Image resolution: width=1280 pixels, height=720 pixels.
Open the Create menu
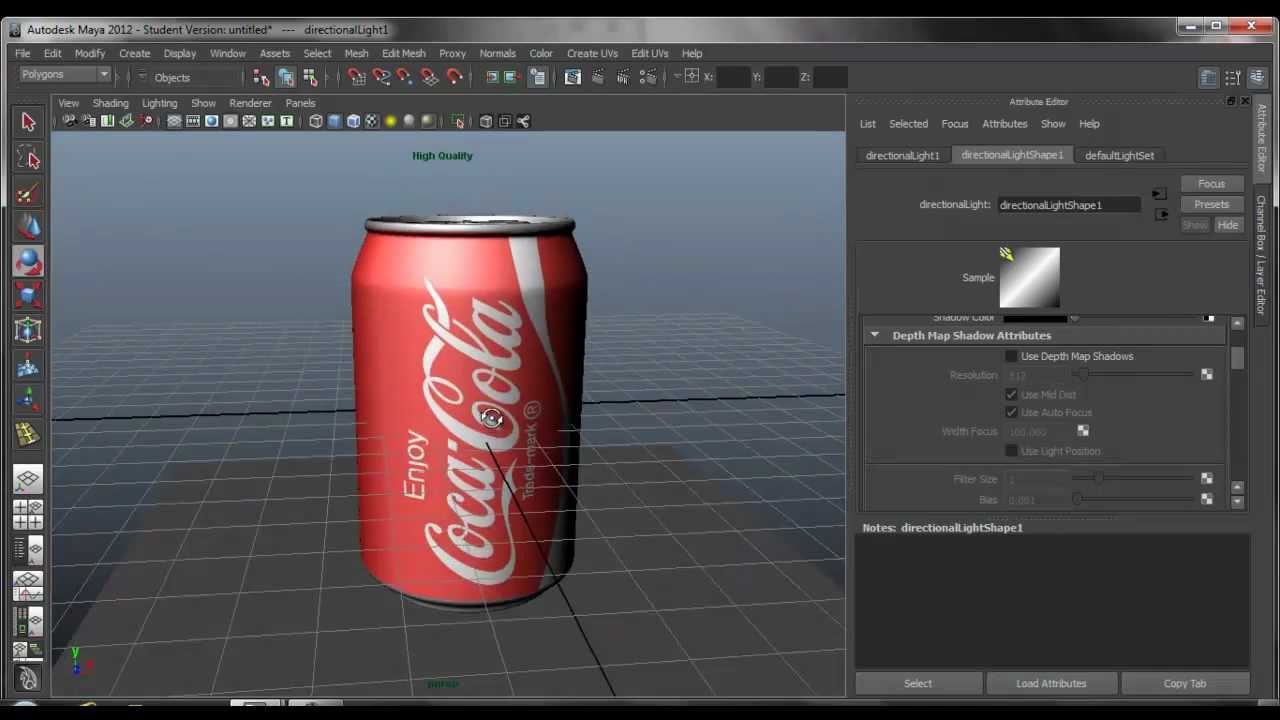point(134,53)
